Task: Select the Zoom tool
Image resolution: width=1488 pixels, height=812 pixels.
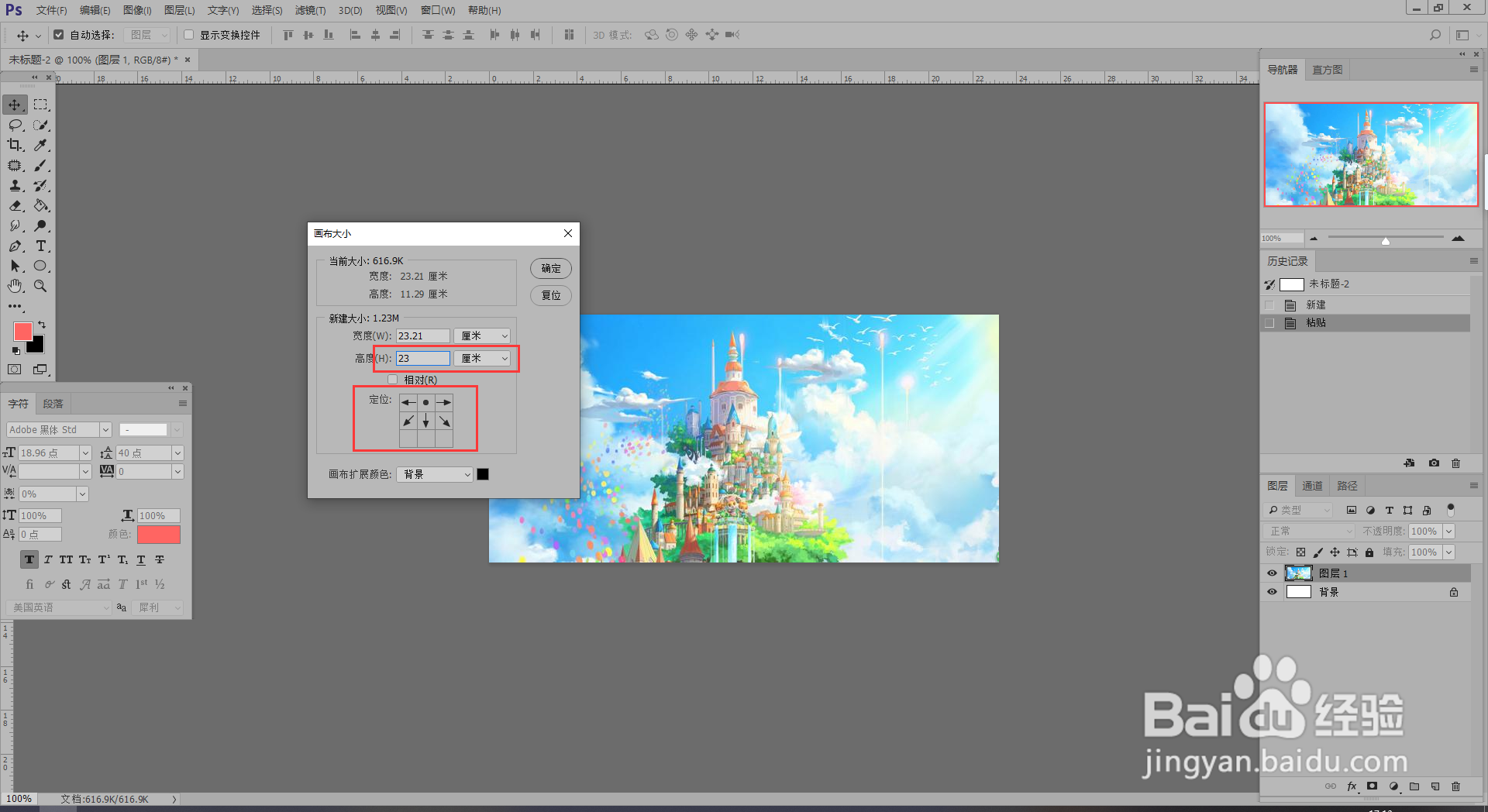Action: coord(41,286)
